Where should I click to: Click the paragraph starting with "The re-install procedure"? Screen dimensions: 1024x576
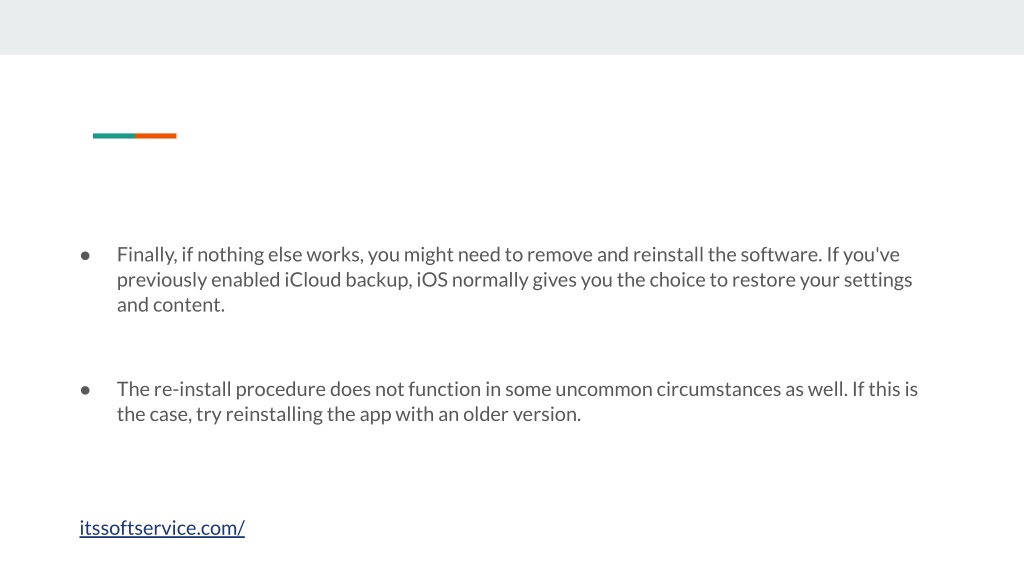point(517,402)
